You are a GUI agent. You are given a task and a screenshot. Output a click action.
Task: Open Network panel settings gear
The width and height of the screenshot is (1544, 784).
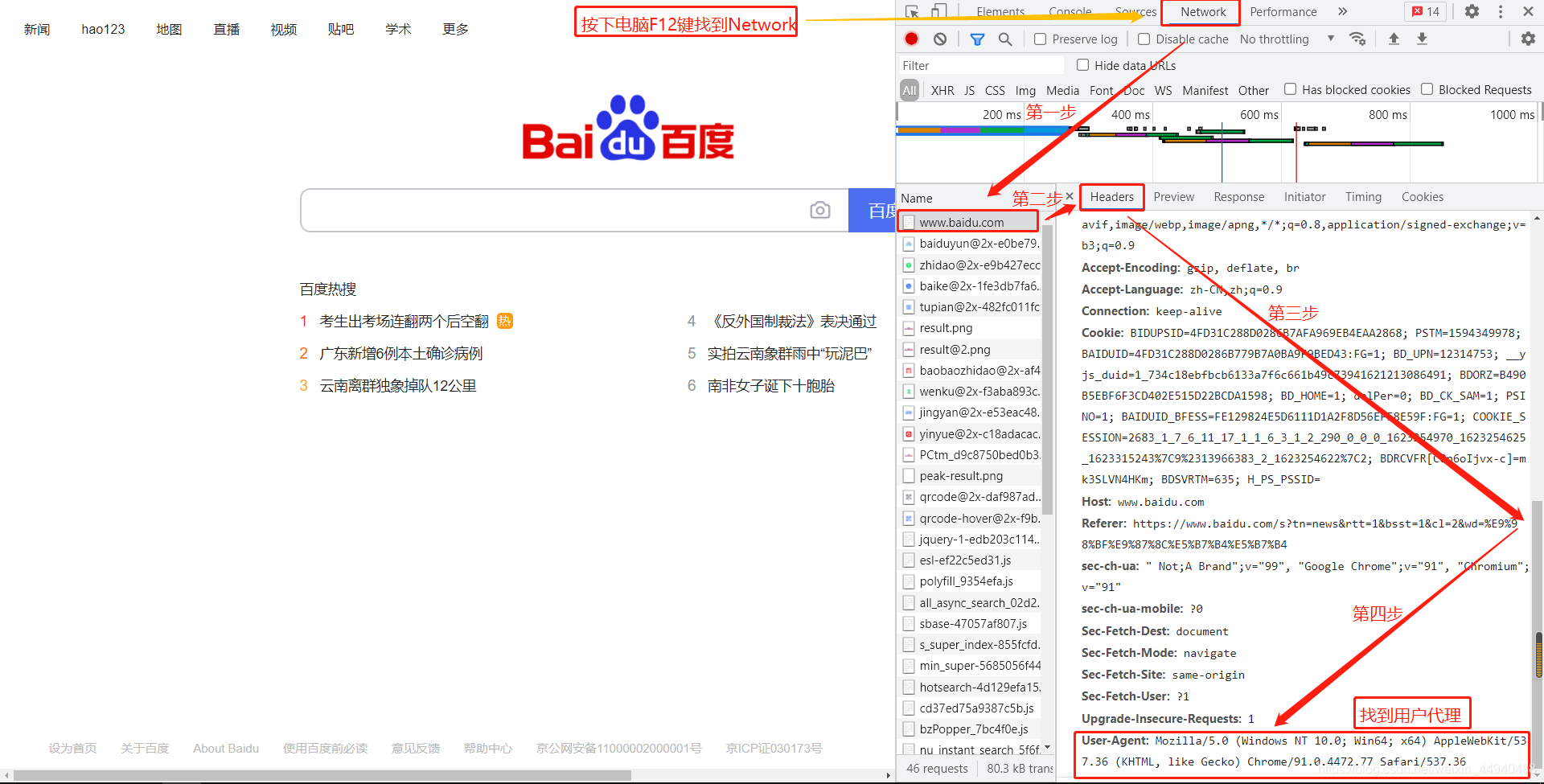(x=1528, y=39)
